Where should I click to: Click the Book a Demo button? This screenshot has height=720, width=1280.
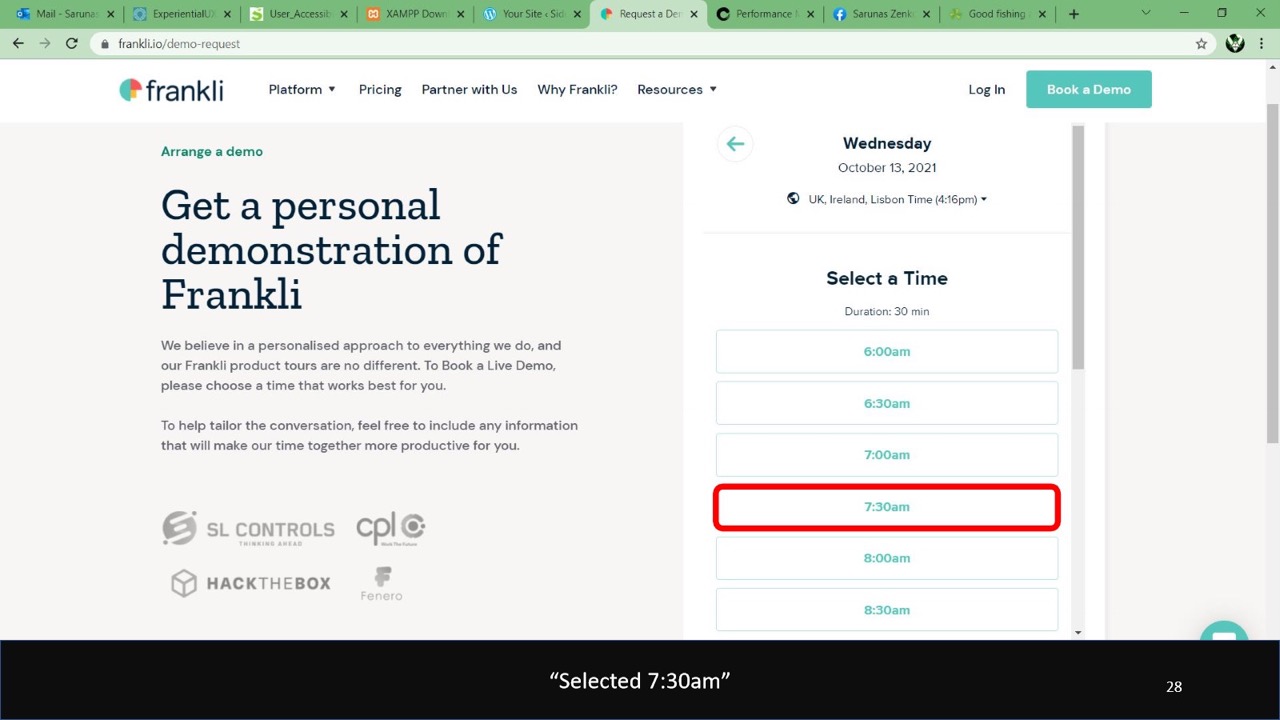pyautogui.click(x=1088, y=89)
